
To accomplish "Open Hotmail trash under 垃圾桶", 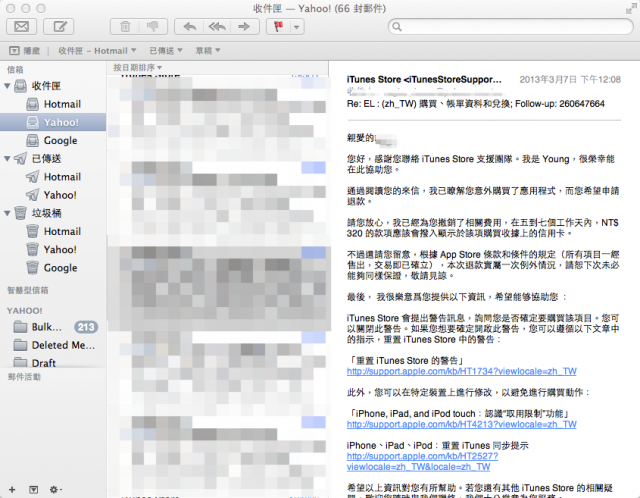I will pyautogui.click(x=53, y=231).
